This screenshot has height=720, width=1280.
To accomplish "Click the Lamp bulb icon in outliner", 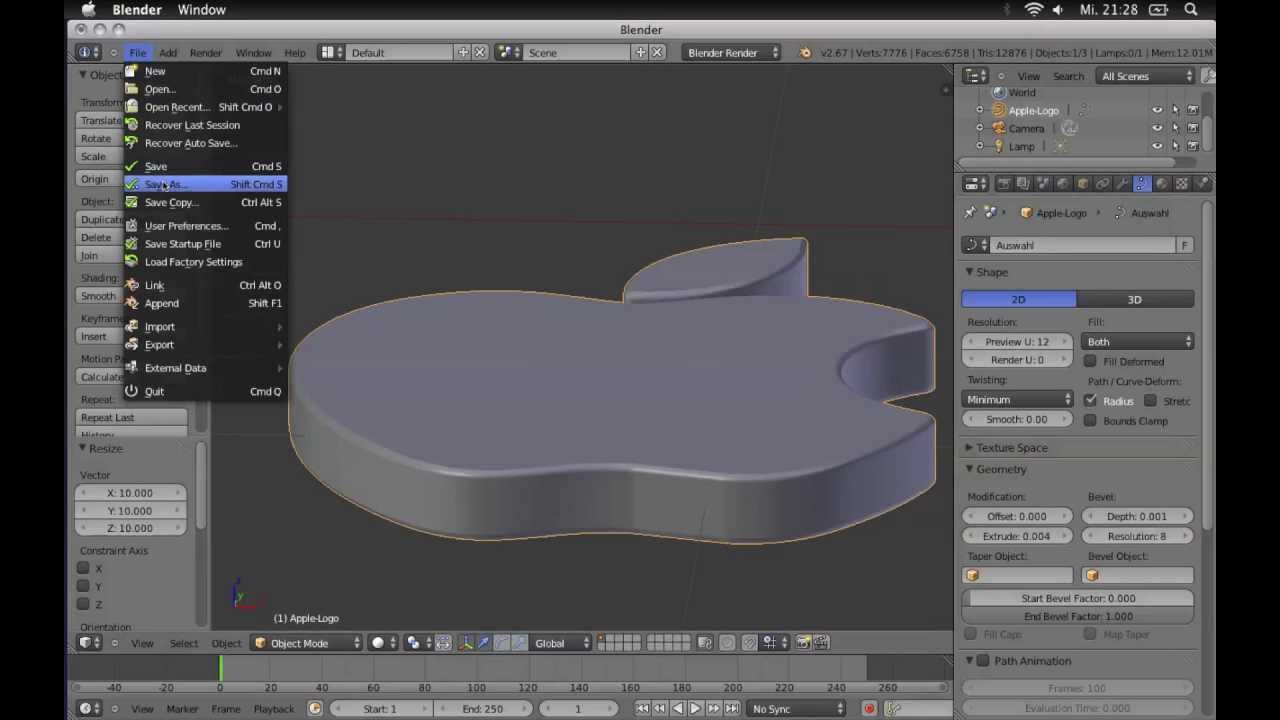I will click(x=998, y=146).
